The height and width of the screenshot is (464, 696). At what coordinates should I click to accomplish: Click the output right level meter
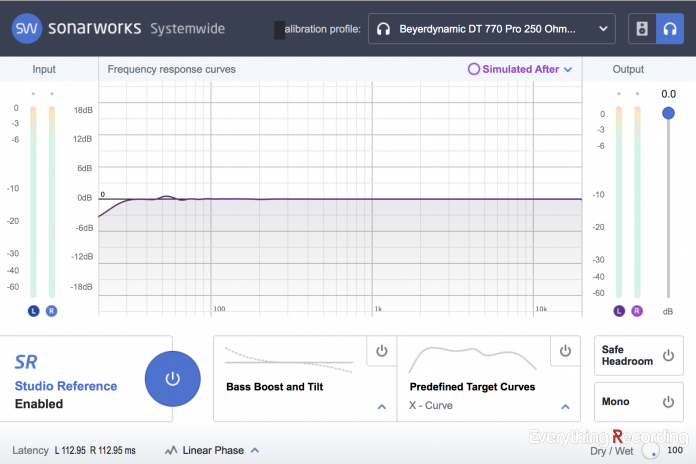point(637,202)
